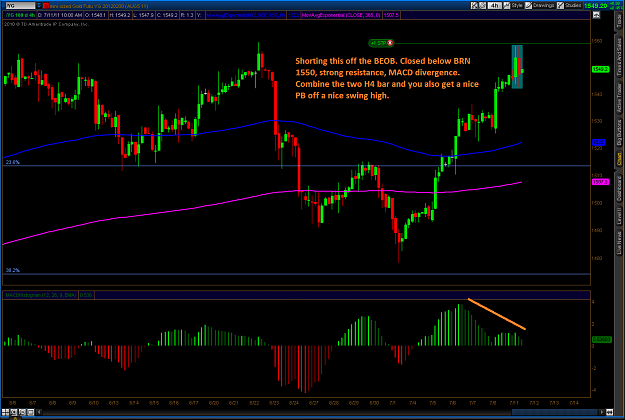Image resolution: width=625 pixels, height=420 pixels.
Task: Click the H: 1549.2 high value field
Action: pyautogui.click(x=120, y=15)
